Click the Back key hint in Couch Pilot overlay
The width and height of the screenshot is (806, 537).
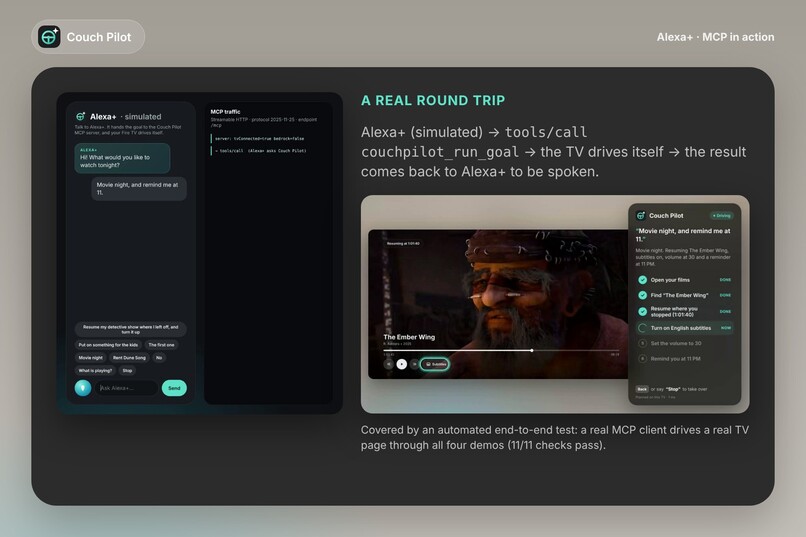click(x=642, y=389)
